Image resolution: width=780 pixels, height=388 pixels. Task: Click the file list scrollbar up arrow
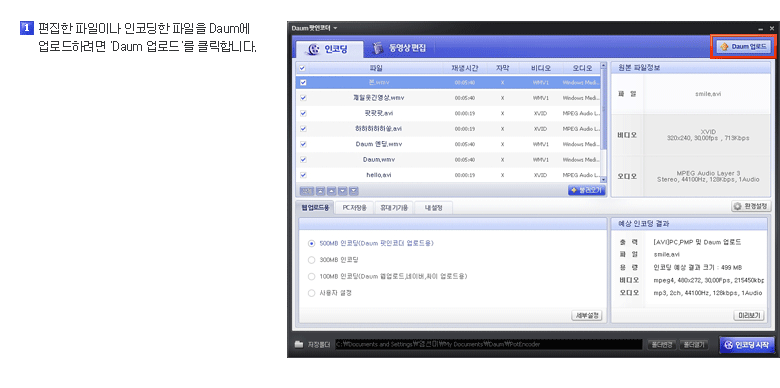coord(604,66)
